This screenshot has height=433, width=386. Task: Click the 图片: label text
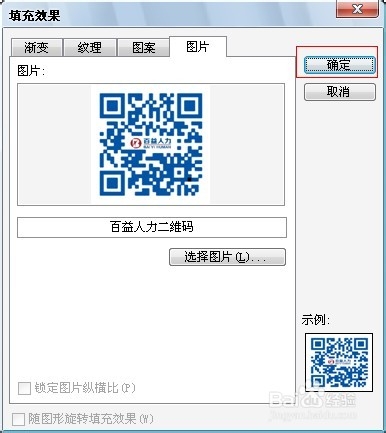pos(31,71)
